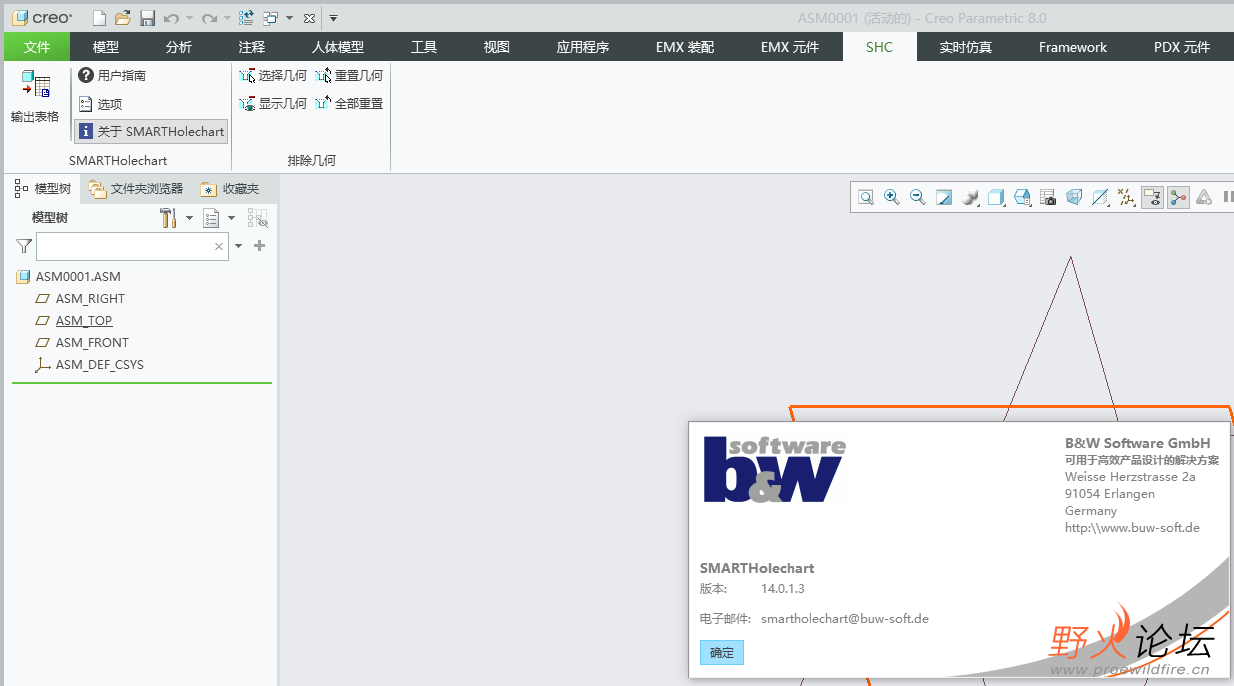Expand the tree display options dropdown arrow
This screenshot has height=686, width=1234.
(232, 218)
